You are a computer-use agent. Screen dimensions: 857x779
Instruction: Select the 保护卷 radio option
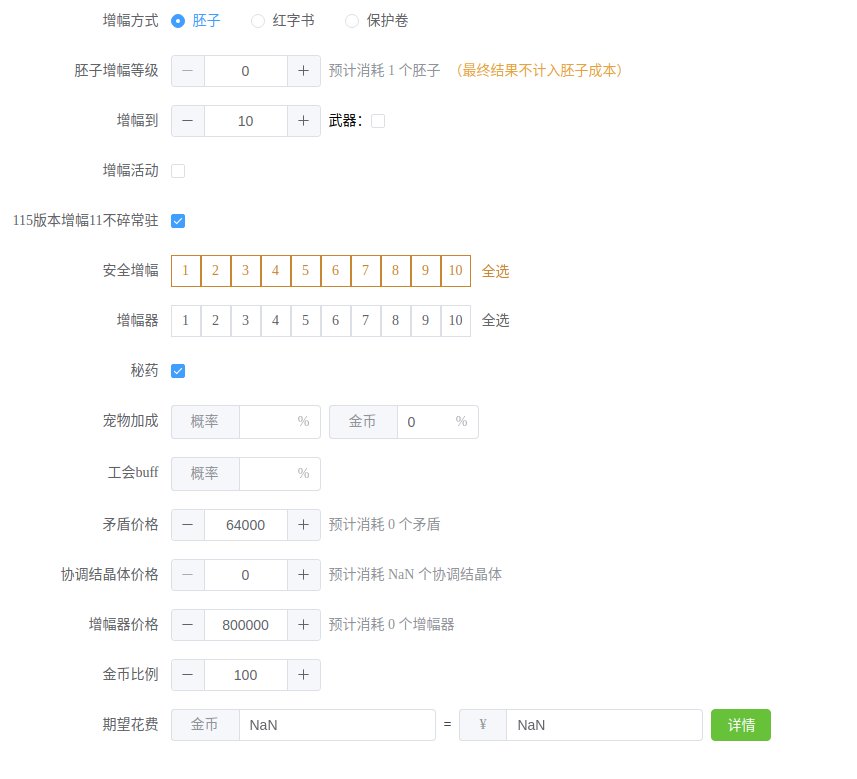[377, 21]
